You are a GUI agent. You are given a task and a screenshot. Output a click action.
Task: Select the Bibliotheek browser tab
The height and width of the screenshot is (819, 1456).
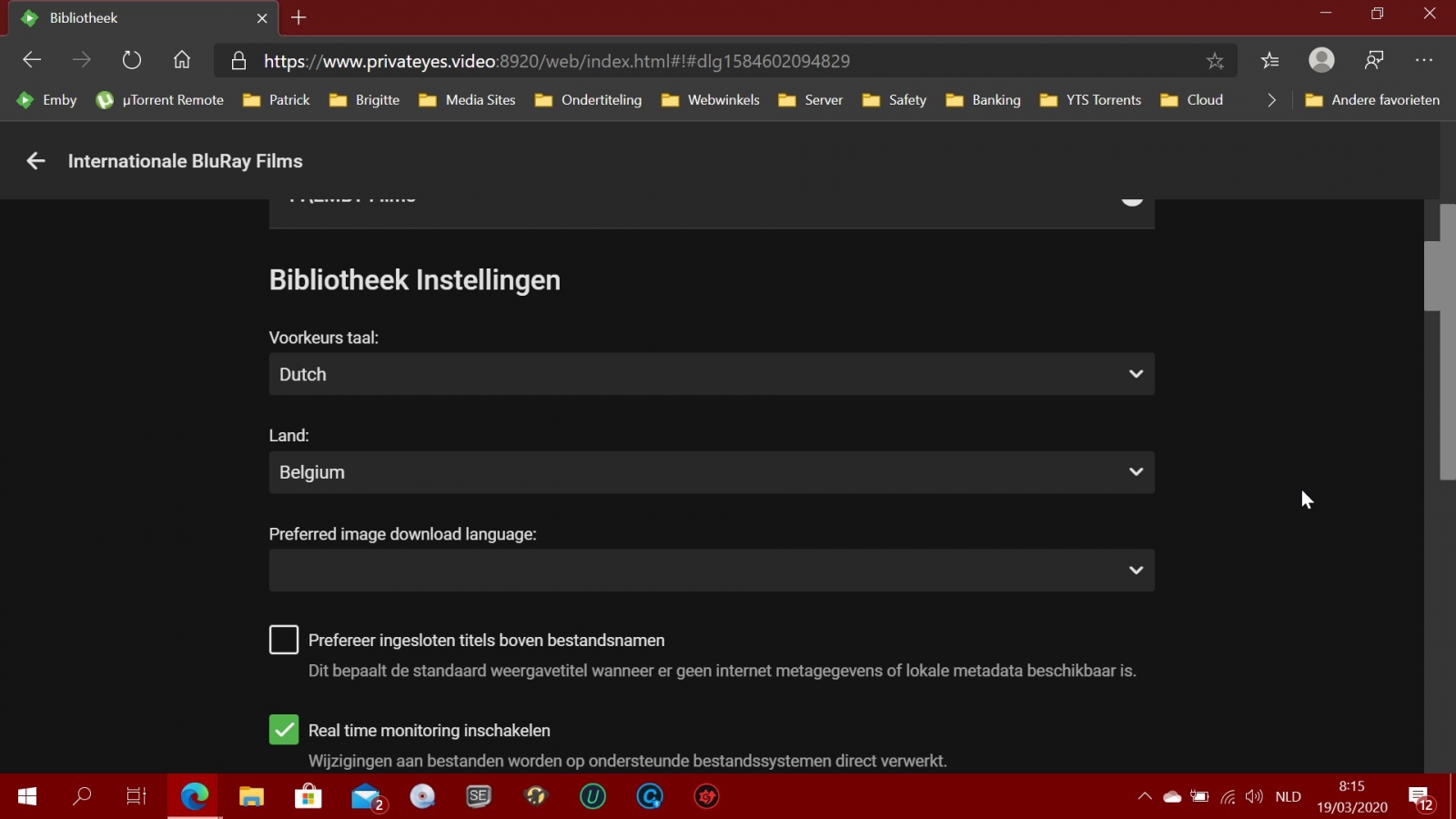point(136,18)
